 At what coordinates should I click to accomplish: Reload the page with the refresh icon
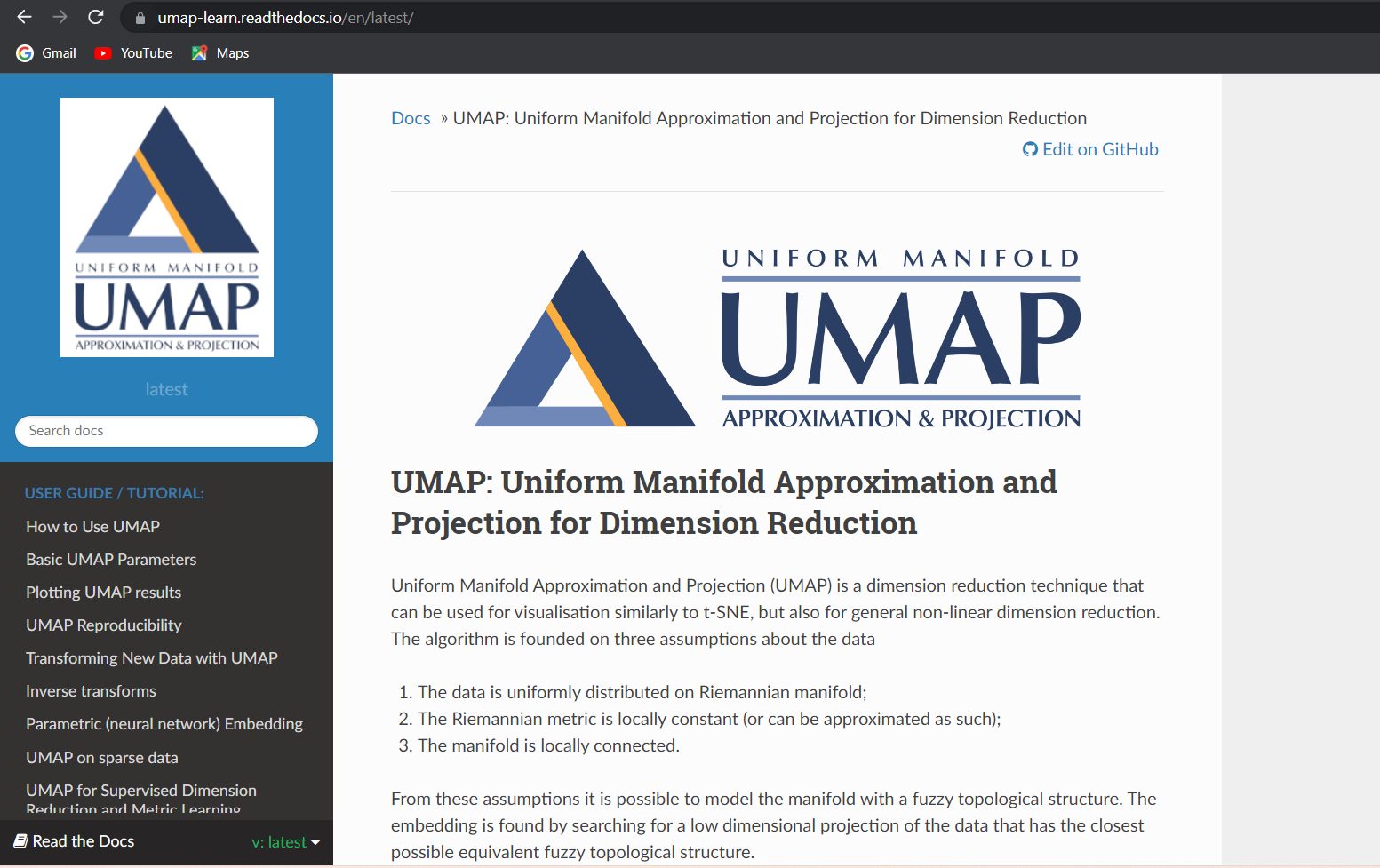[x=96, y=17]
